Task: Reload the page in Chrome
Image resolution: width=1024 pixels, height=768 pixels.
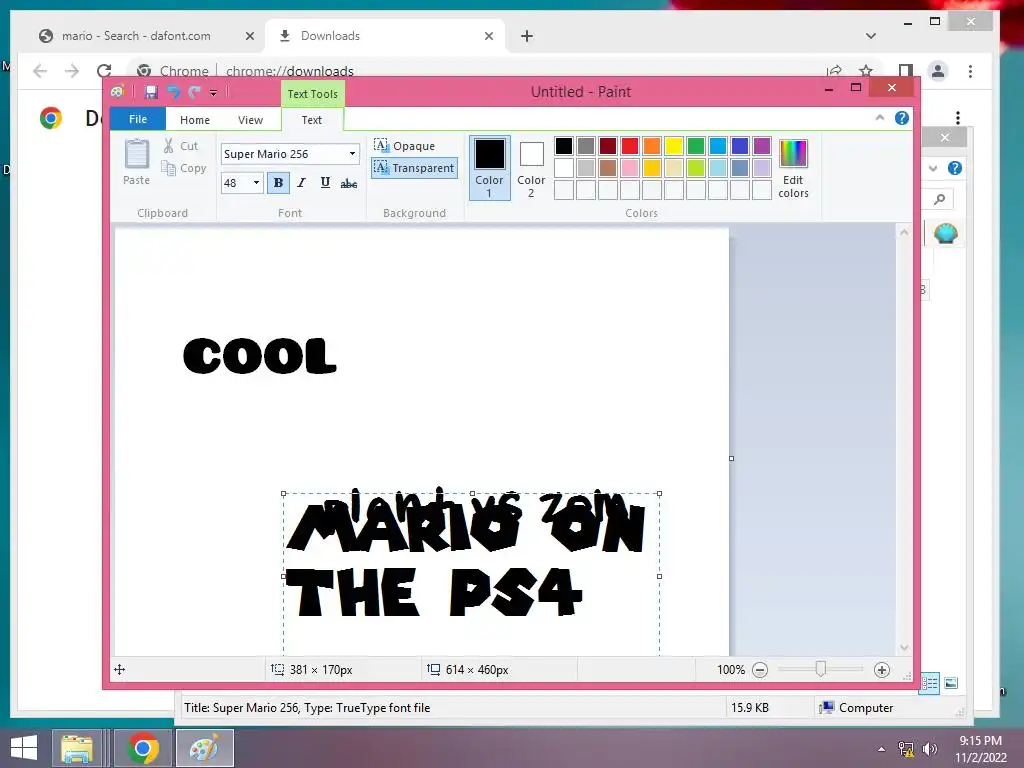Action: point(104,71)
